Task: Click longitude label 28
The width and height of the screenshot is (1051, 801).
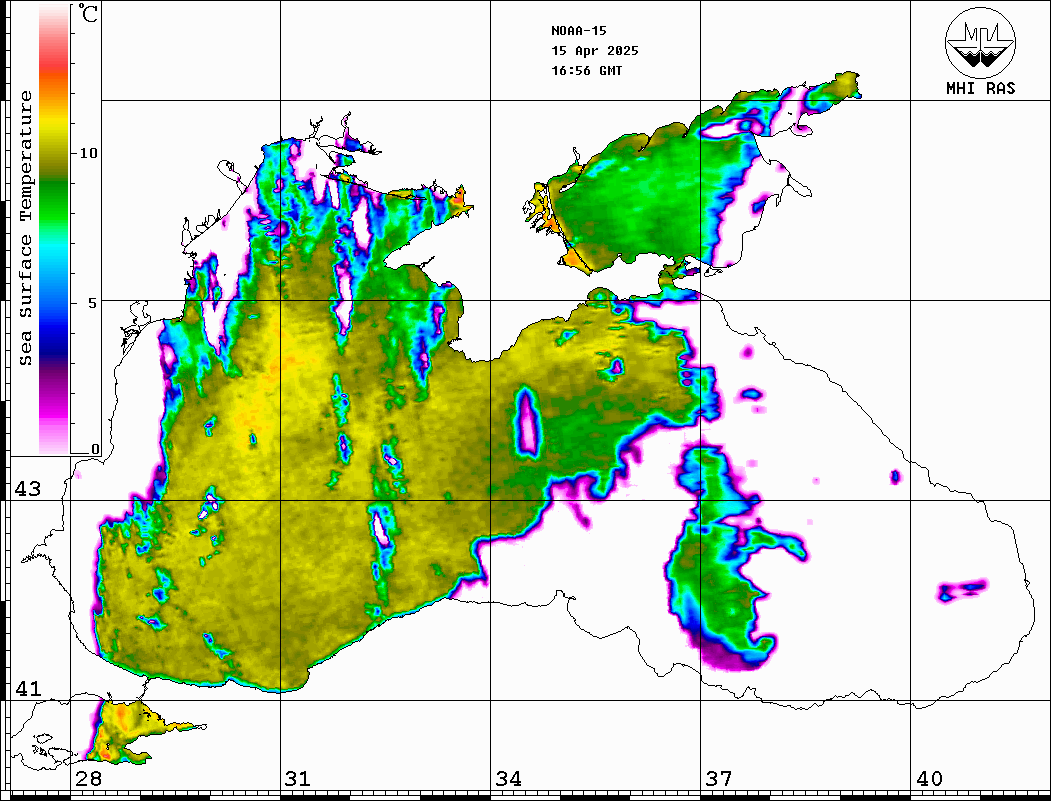Action: 88,778
